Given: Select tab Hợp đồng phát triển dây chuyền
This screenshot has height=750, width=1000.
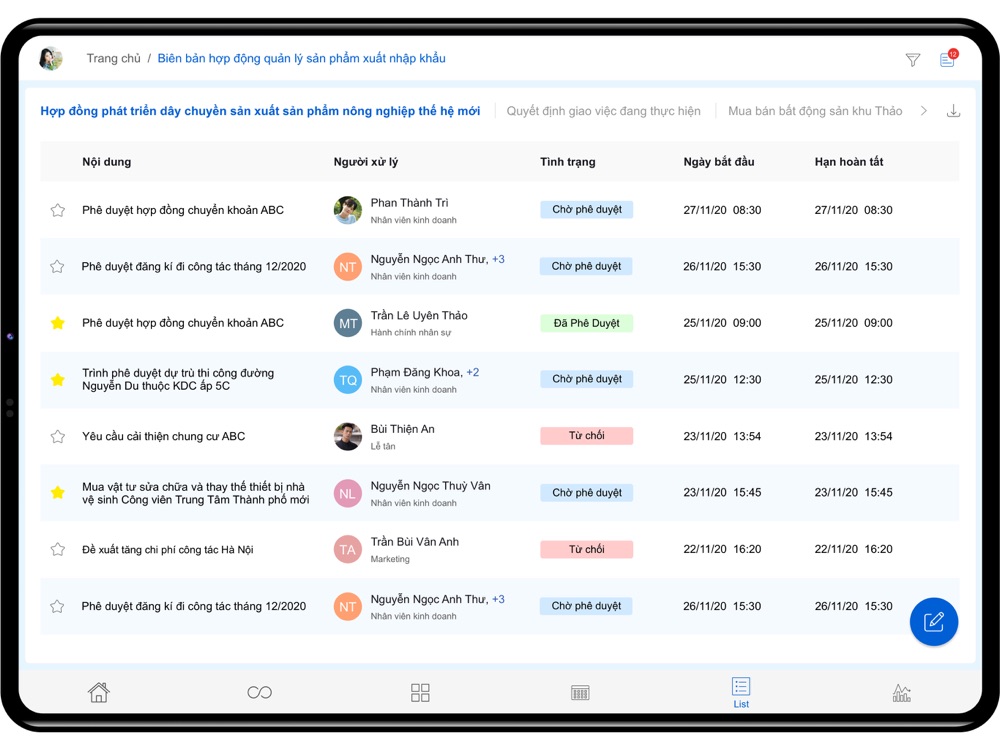Looking at the screenshot, I should point(260,111).
